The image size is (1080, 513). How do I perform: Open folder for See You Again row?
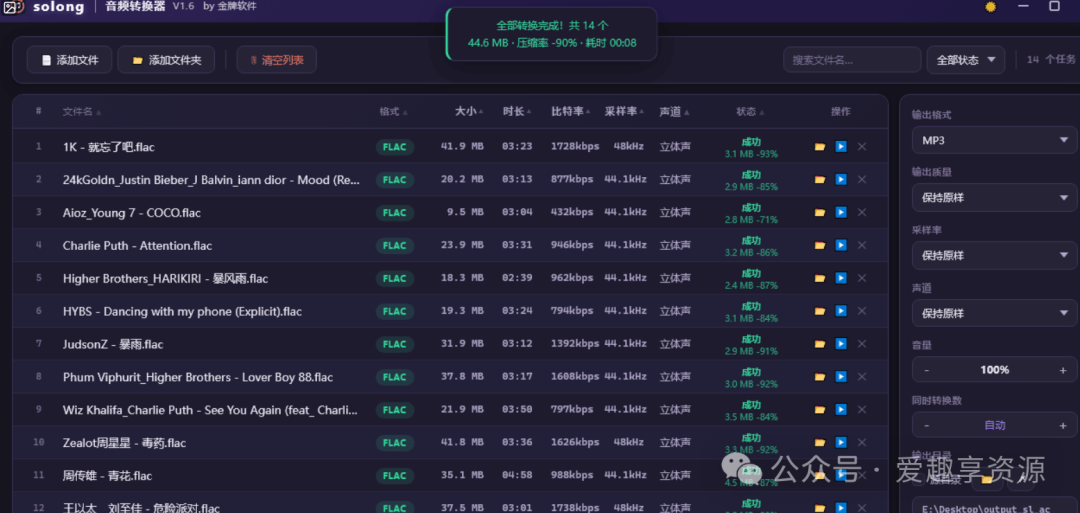point(820,410)
